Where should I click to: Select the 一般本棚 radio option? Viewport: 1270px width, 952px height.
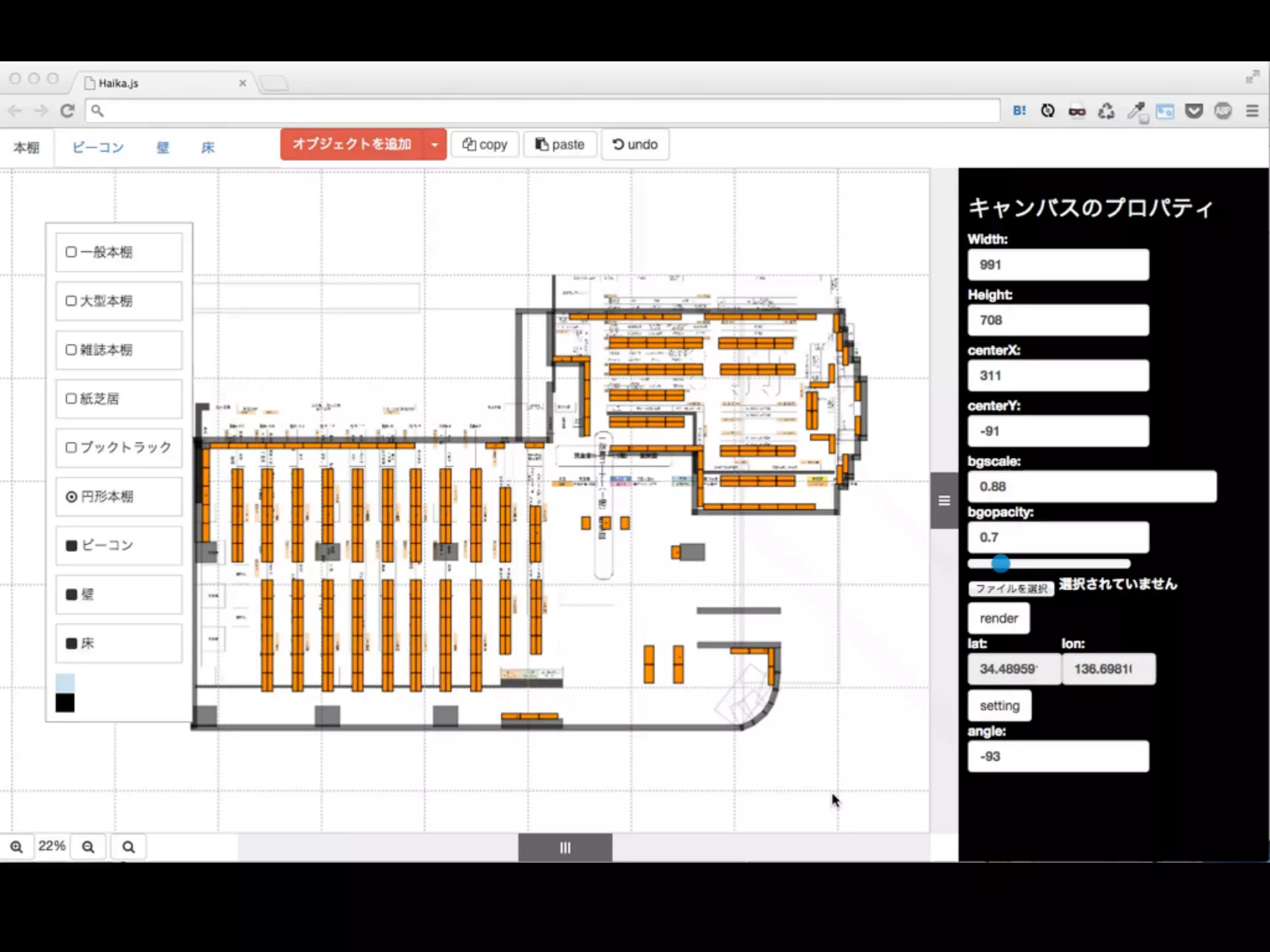(71, 252)
